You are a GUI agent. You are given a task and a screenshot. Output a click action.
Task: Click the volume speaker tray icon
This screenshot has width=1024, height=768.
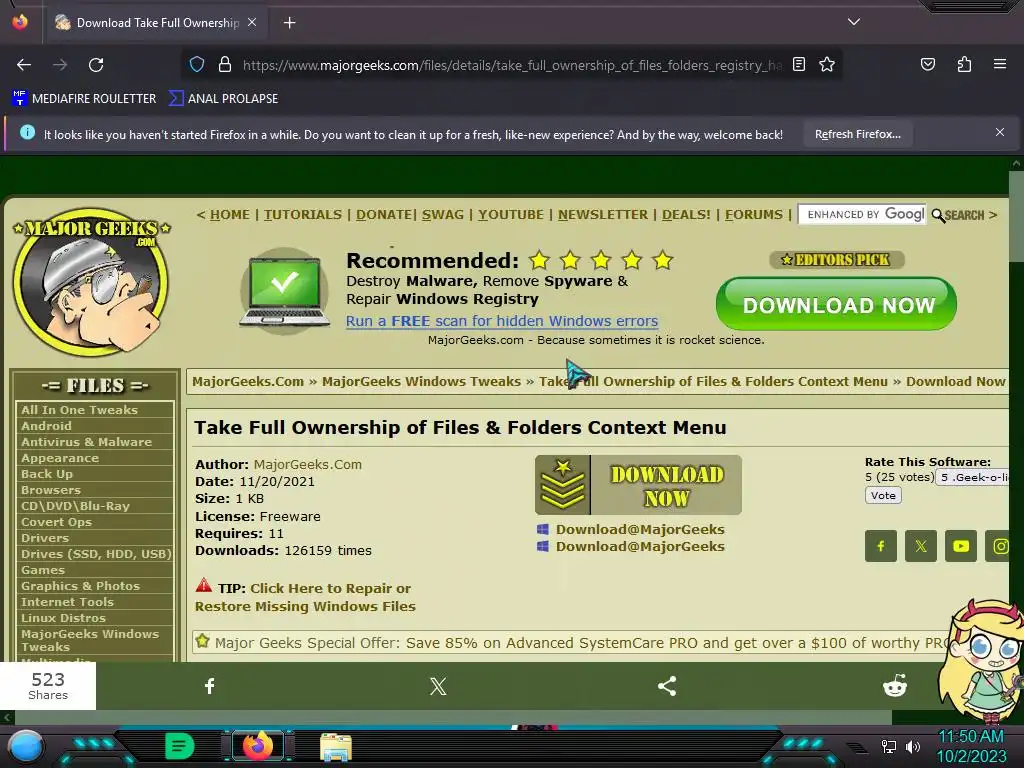pyautogui.click(x=912, y=746)
